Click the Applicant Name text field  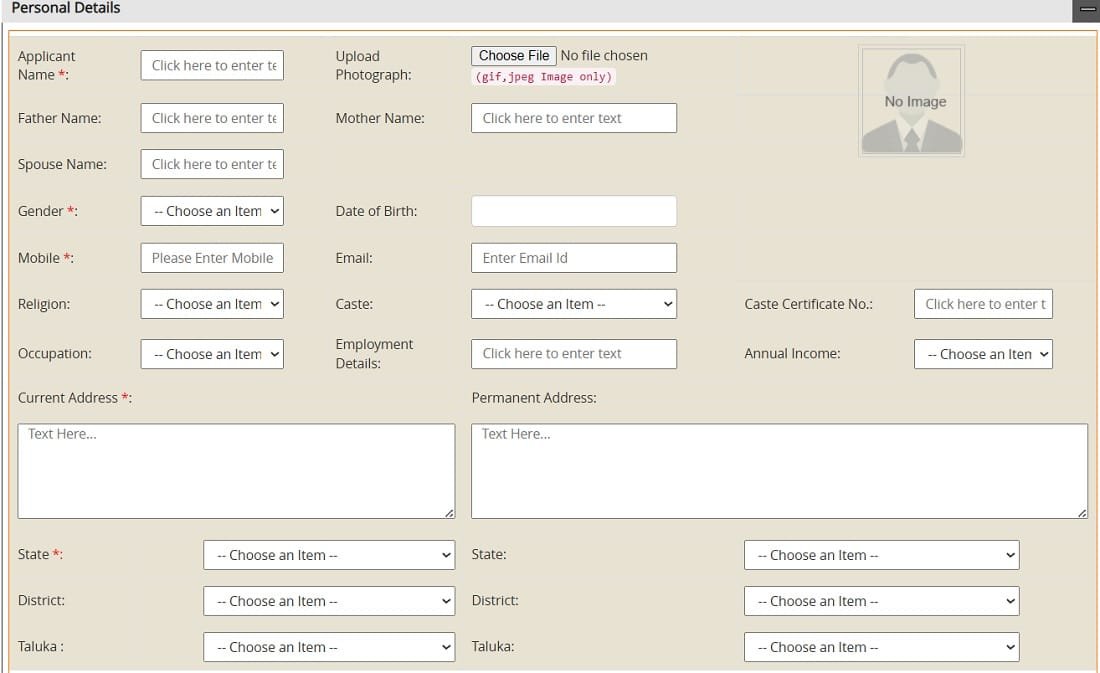(x=212, y=65)
